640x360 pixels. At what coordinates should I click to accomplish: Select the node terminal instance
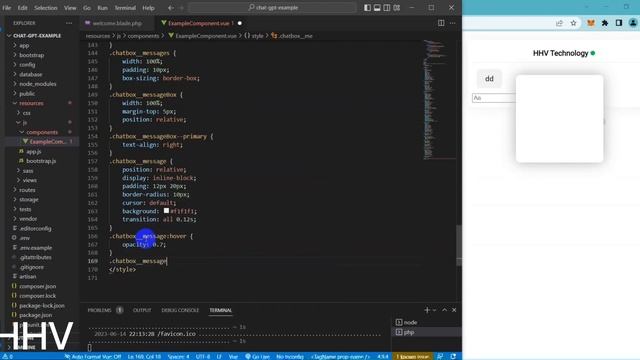tap(427, 322)
